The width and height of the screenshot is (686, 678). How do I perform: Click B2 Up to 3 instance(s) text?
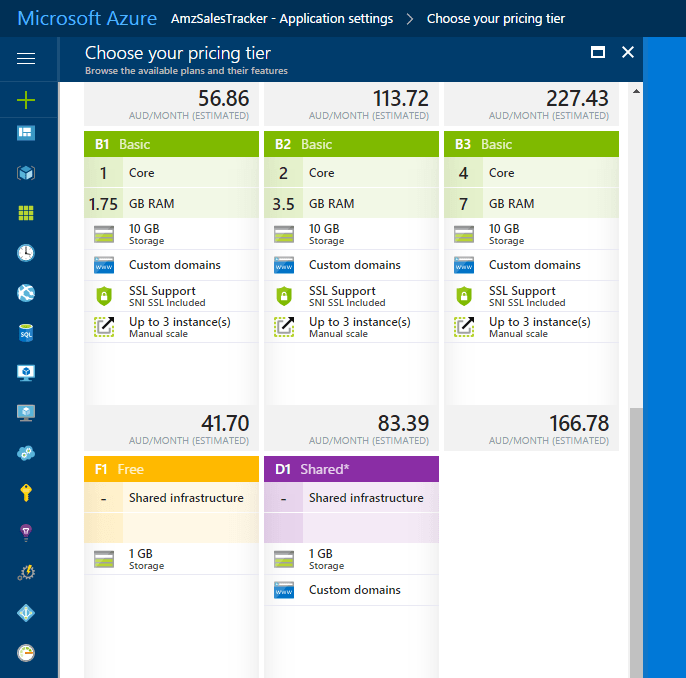360,322
